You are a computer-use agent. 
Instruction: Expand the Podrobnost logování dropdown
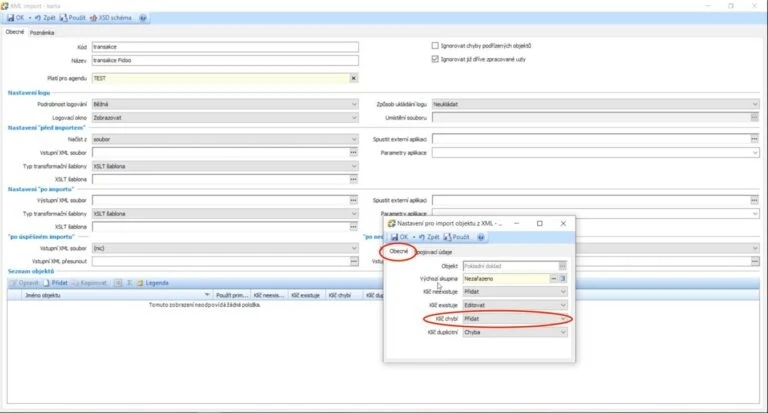(354, 104)
